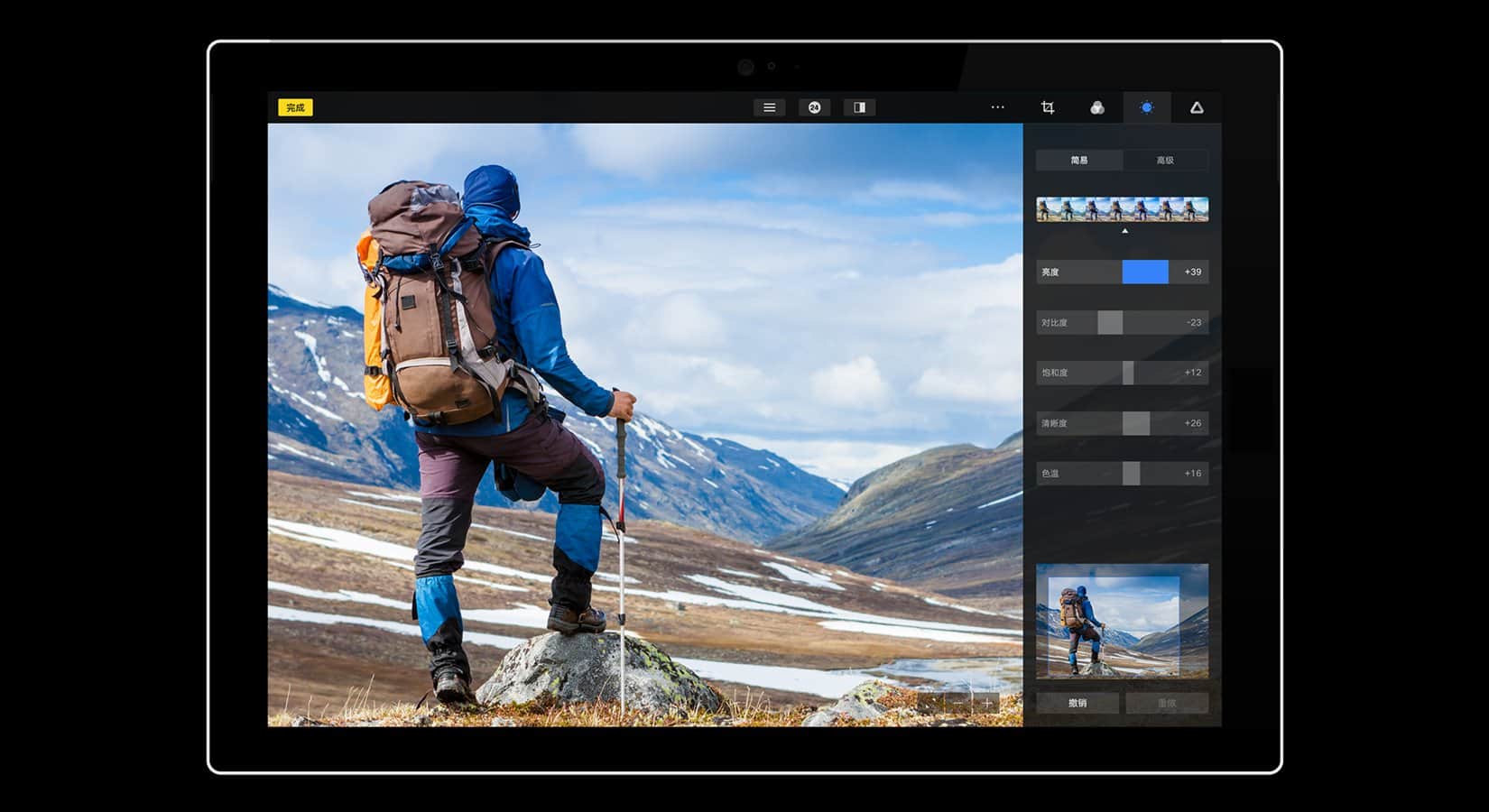Screen dimensions: 1489x812
Task: Click the circular 24 badge icon
Action: pyautogui.click(x=814, y=107)
